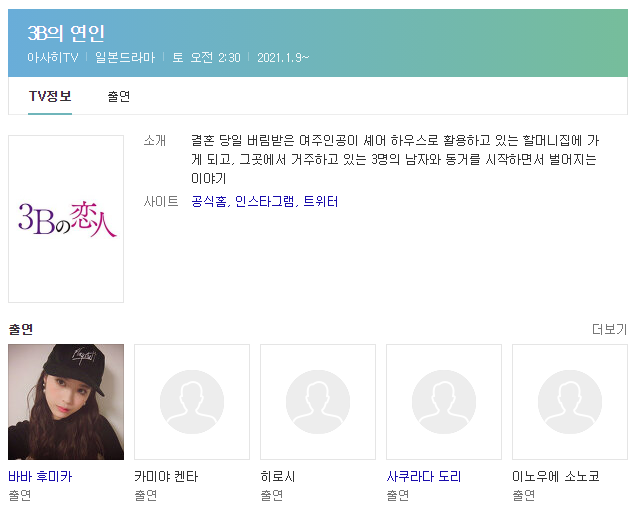The height and width of the screenshot is (509, 637).
Task: Click the 사쿠라다 도리 name link
Action: pyautogui.click(x=424, y=476)
